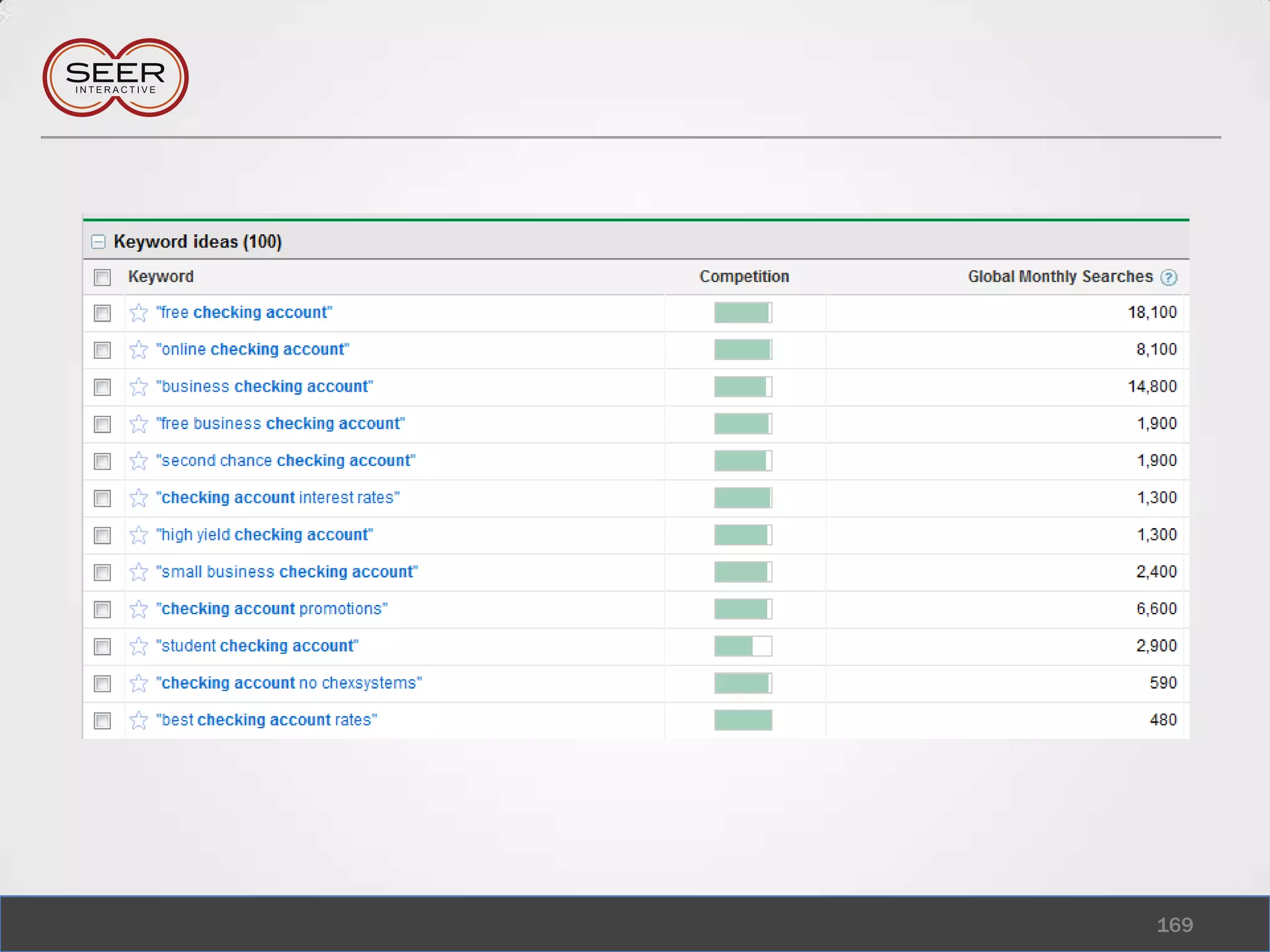Image resolution: width=1270 pixels, height=952 pixels.
Task: Click the Global Monthly Searches help icon
Action: pos(1169,278)
